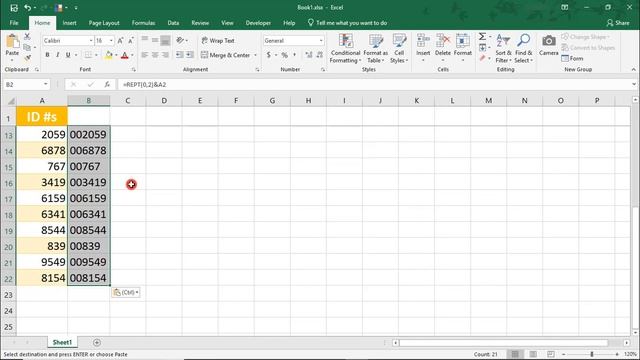Toggle Underline formatting

coord(68,55)
